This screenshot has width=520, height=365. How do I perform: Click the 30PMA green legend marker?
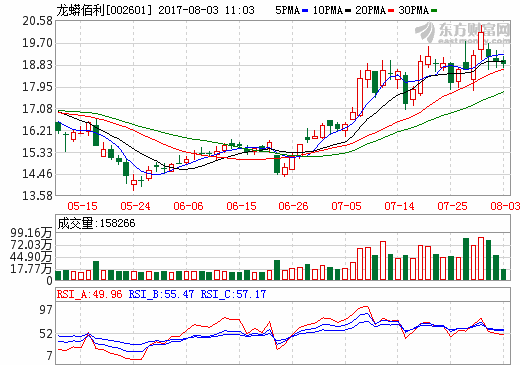tap(434, 11)
